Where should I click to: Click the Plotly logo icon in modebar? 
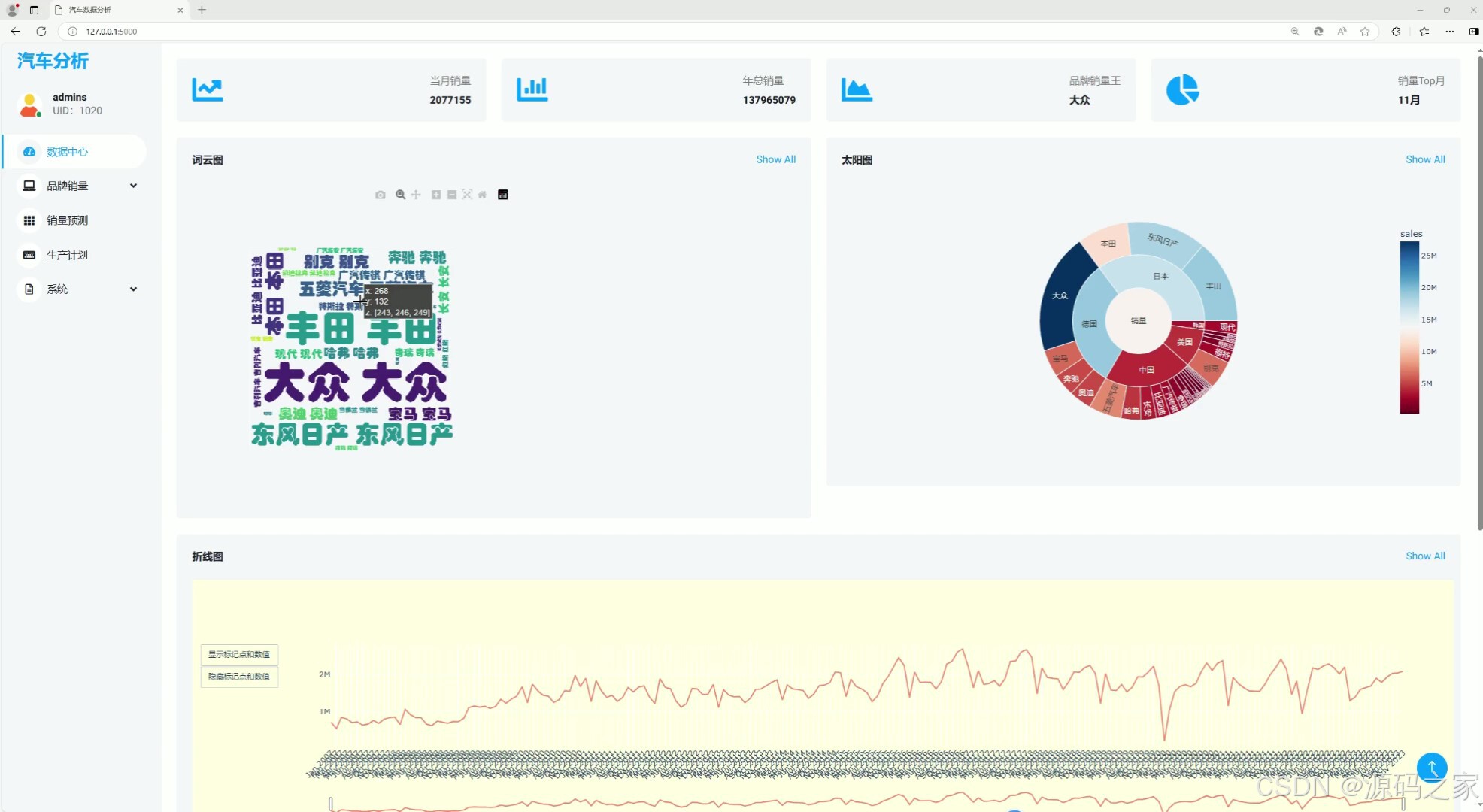tap(503, 195)
